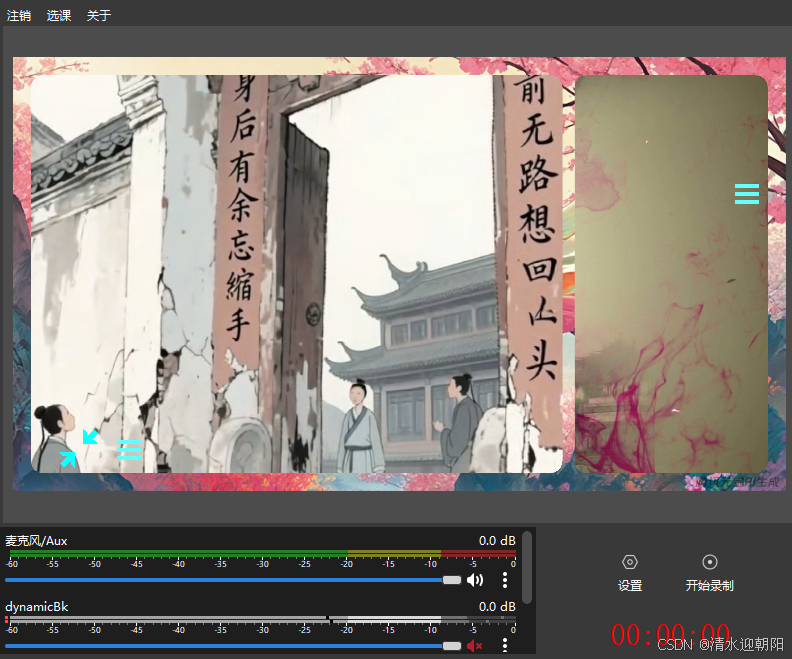The height and width of the screenshot is (659, 792).
Task: Open hamburger menu on main video panel
Action: click(x=129, y=450)
